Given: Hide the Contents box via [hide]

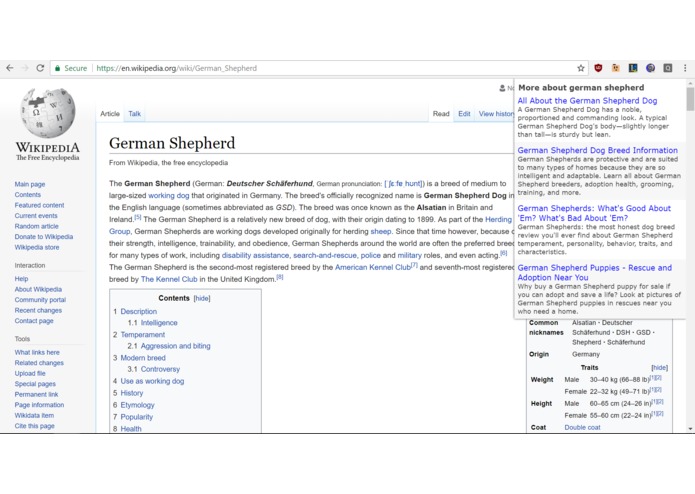Looking at the screenshot, I should tap(202, 299).
